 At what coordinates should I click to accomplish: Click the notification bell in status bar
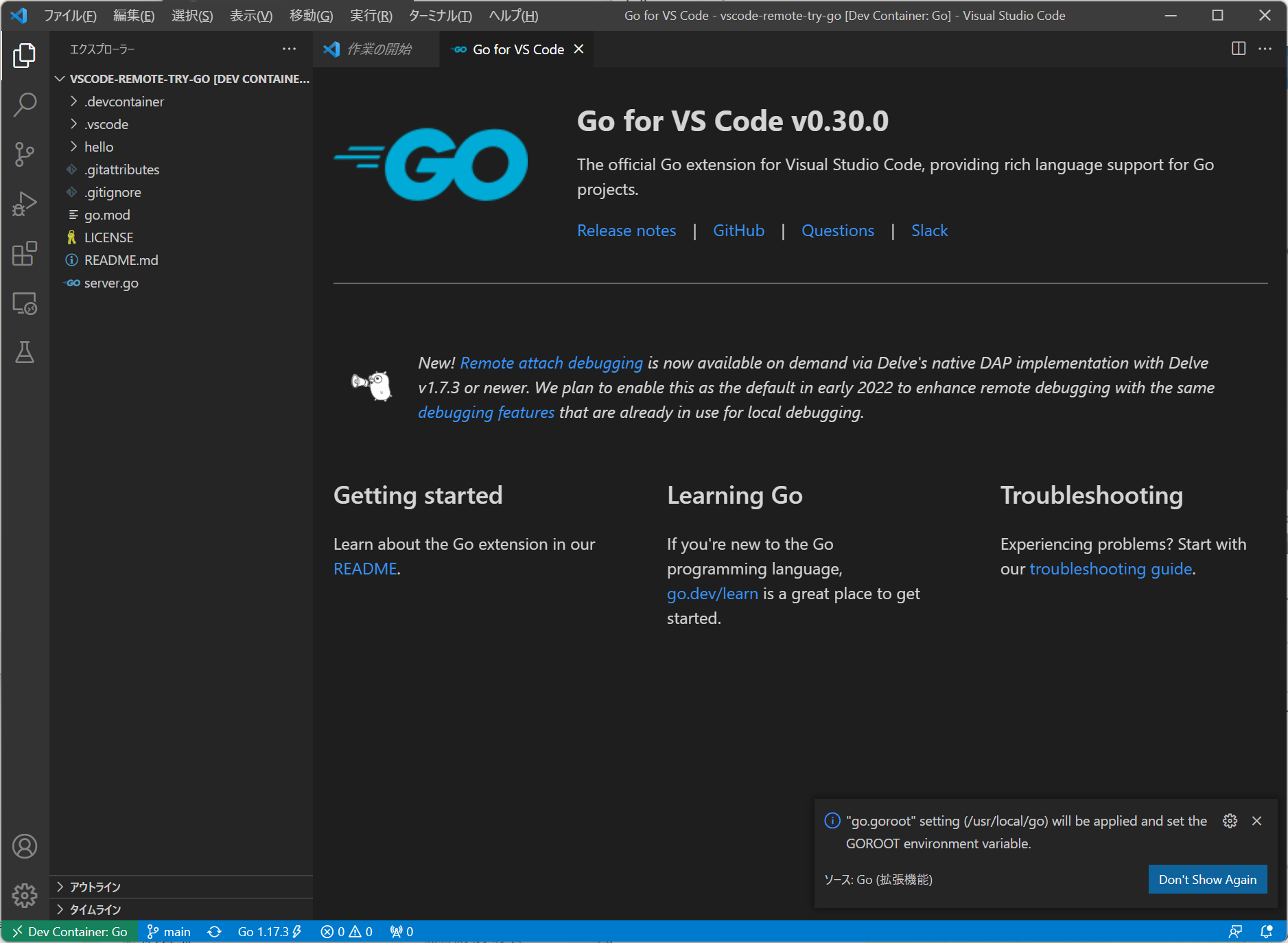tap(1267, 931)
